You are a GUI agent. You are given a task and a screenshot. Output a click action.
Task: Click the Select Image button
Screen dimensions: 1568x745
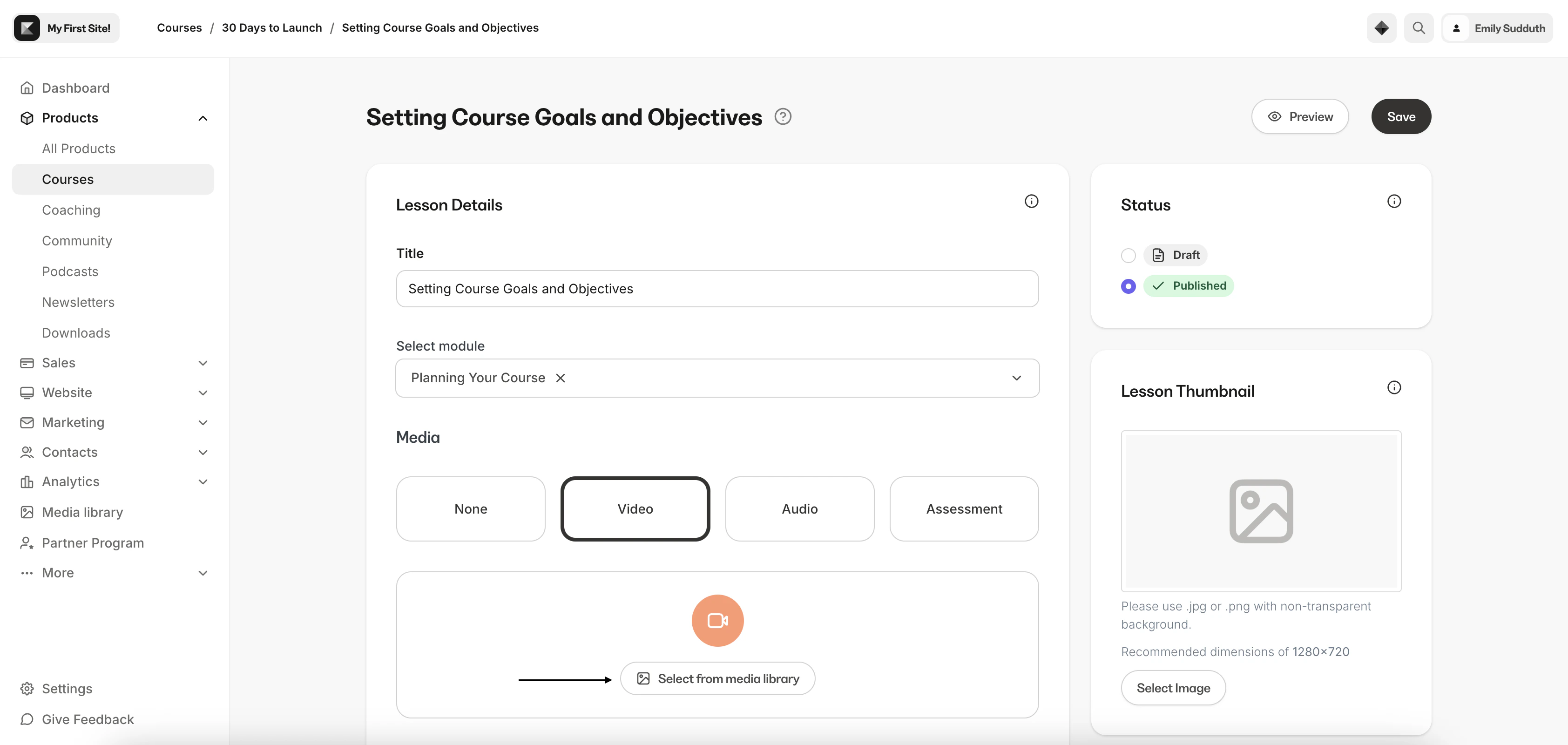tap(1173, 687)
